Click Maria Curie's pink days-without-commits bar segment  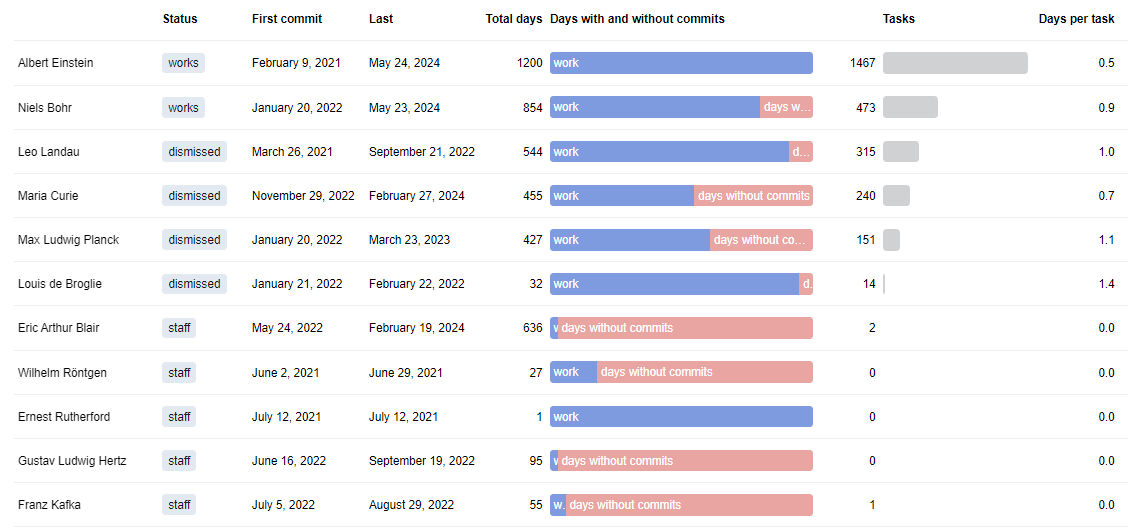pyautogui.click(x=753, y=196)
